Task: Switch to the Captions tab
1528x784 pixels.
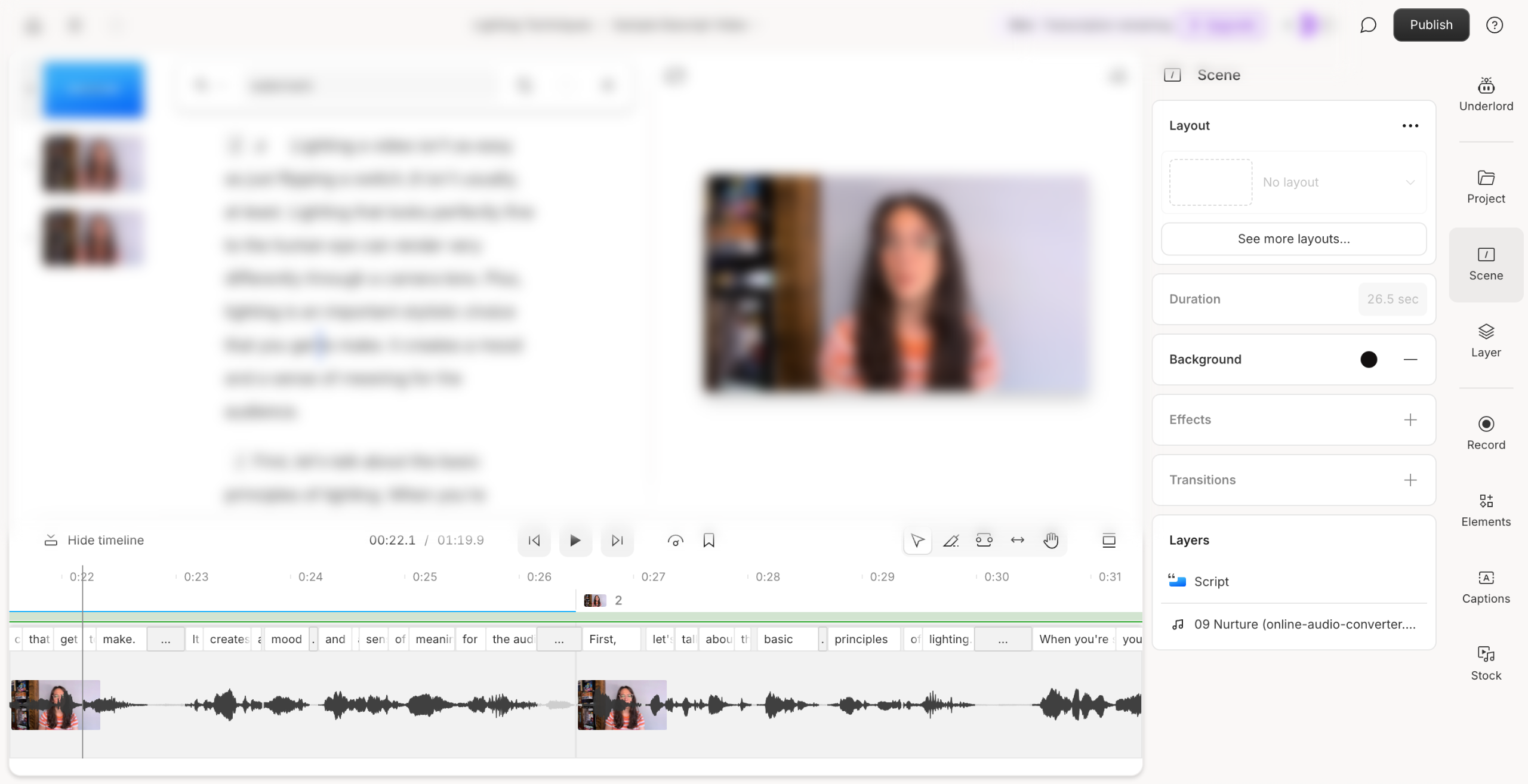Action: coord(1486,587)
